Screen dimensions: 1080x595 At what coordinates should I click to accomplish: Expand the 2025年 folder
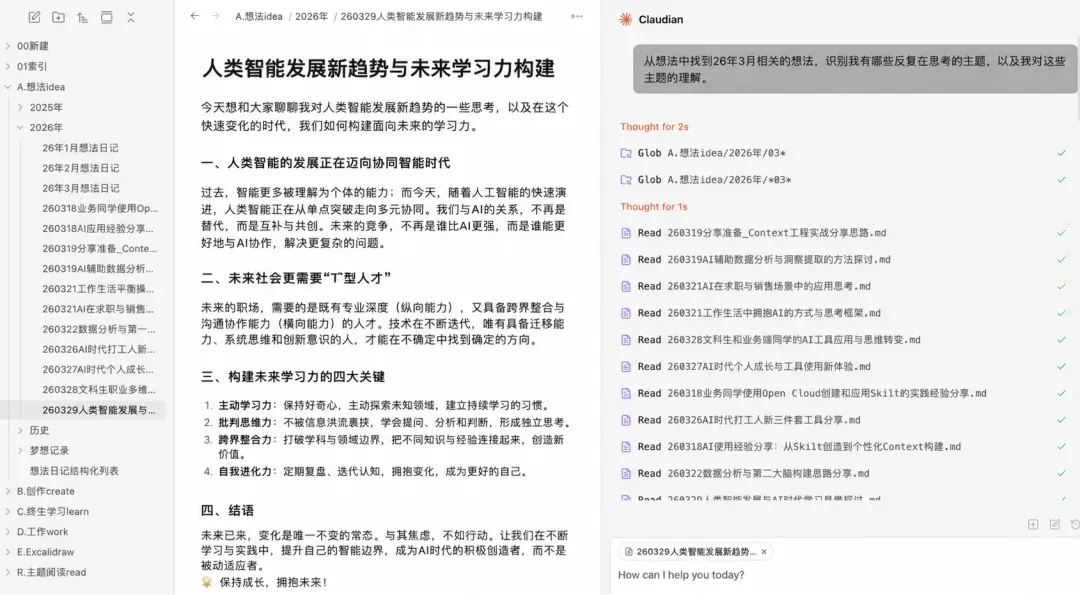[x=20, y=107]
